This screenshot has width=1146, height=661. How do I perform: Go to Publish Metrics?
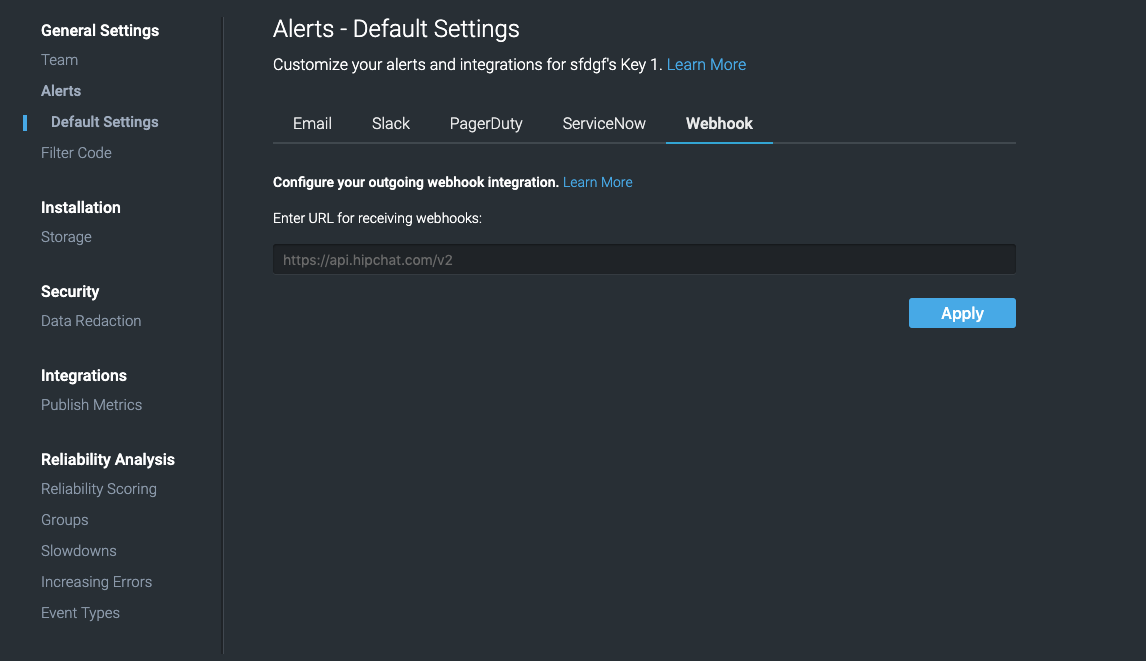click(91, 405)
